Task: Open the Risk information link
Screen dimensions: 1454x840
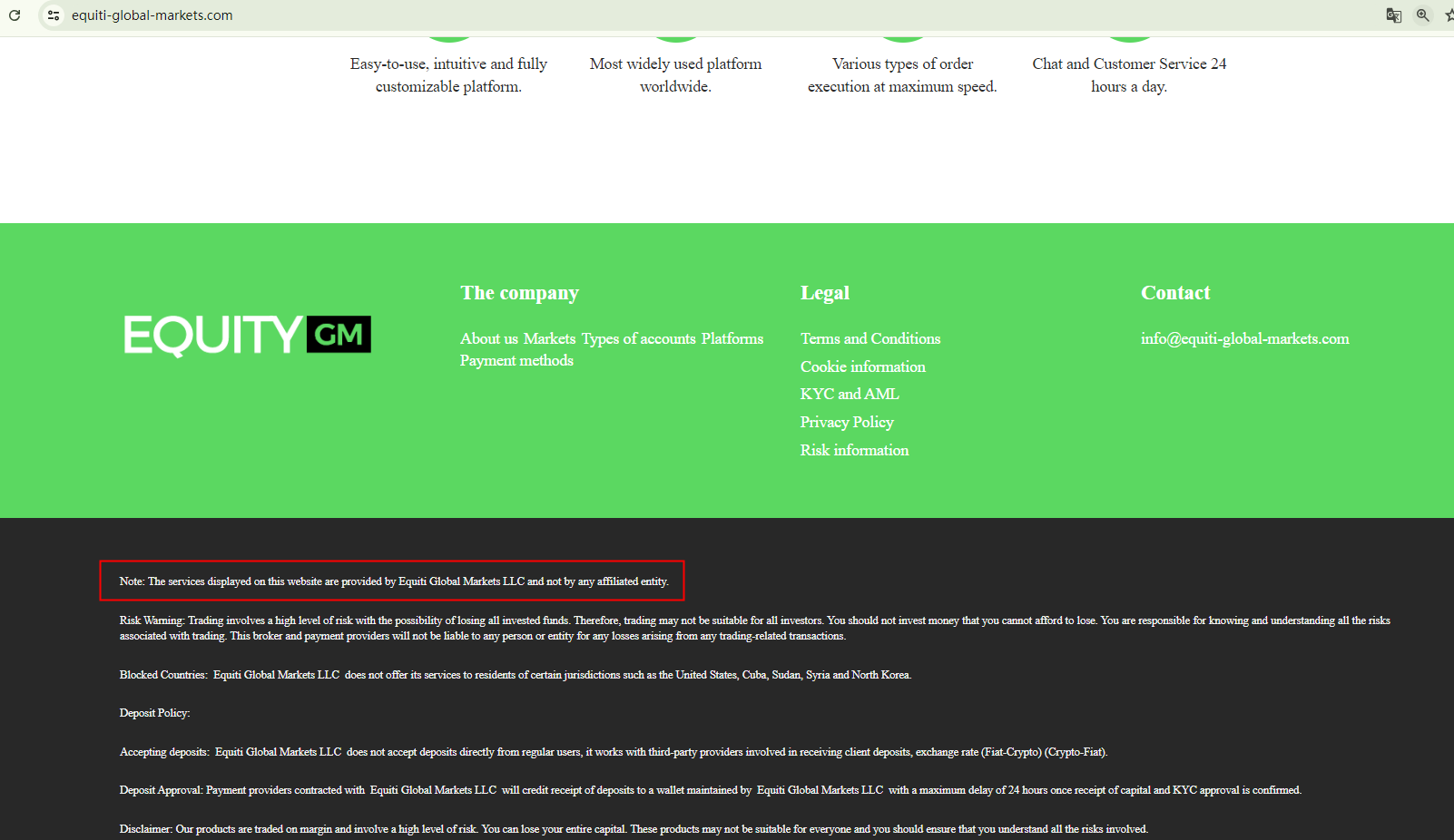Action: point(854,450)
